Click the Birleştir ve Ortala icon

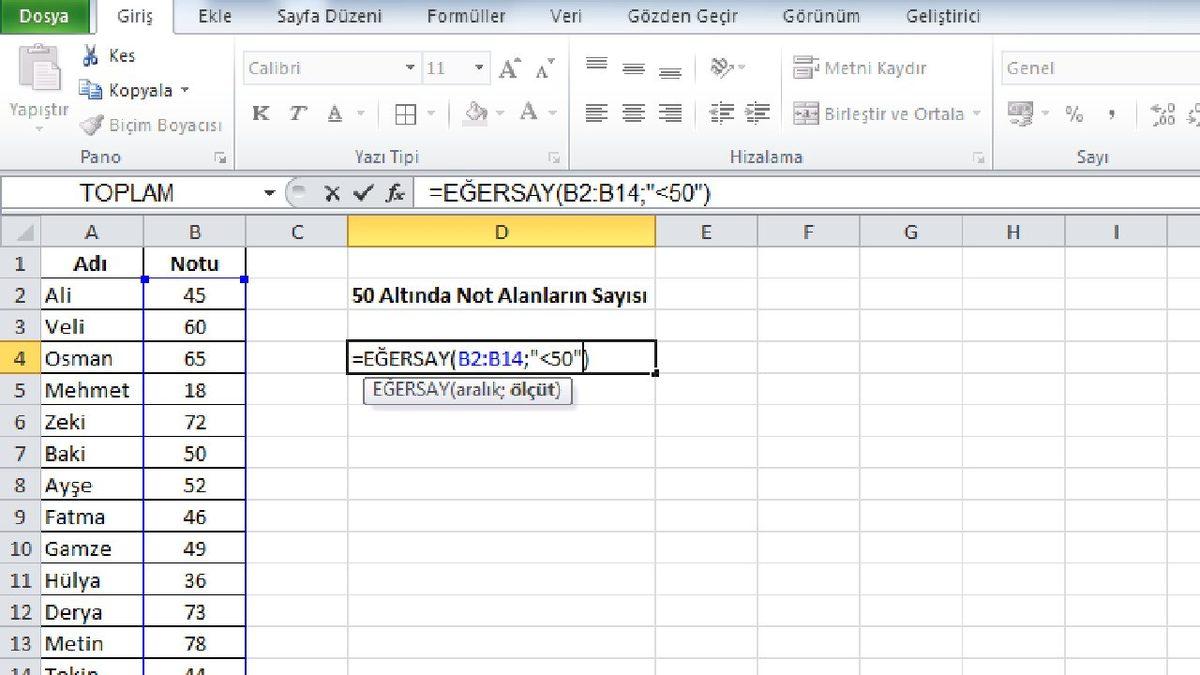806,113
